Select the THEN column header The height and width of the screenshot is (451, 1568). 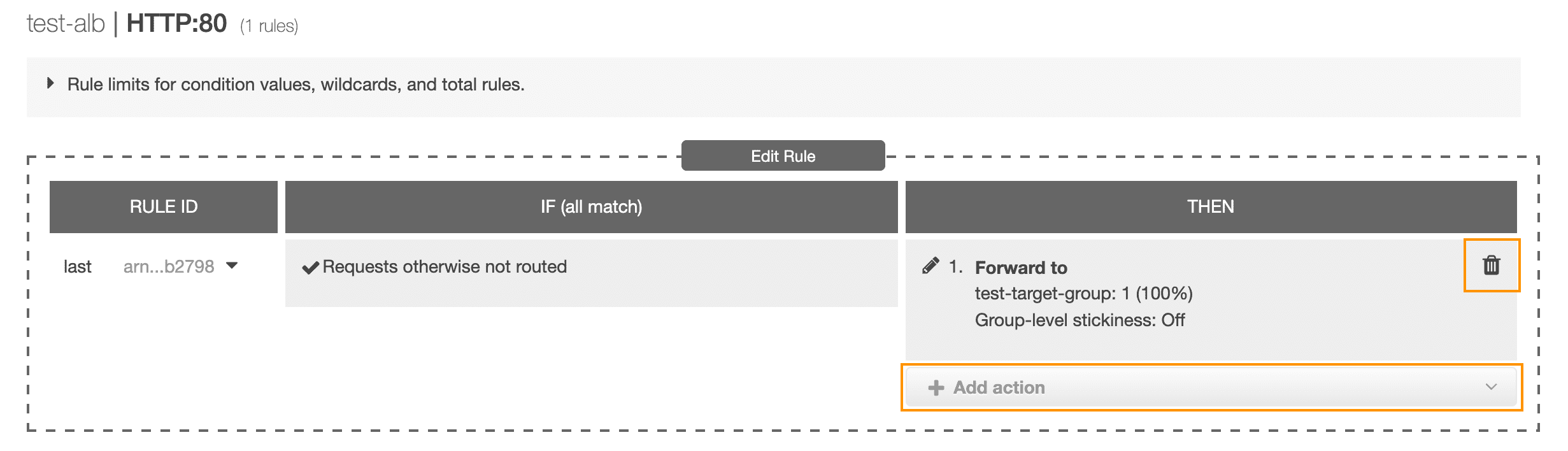tap(1211, 206)
